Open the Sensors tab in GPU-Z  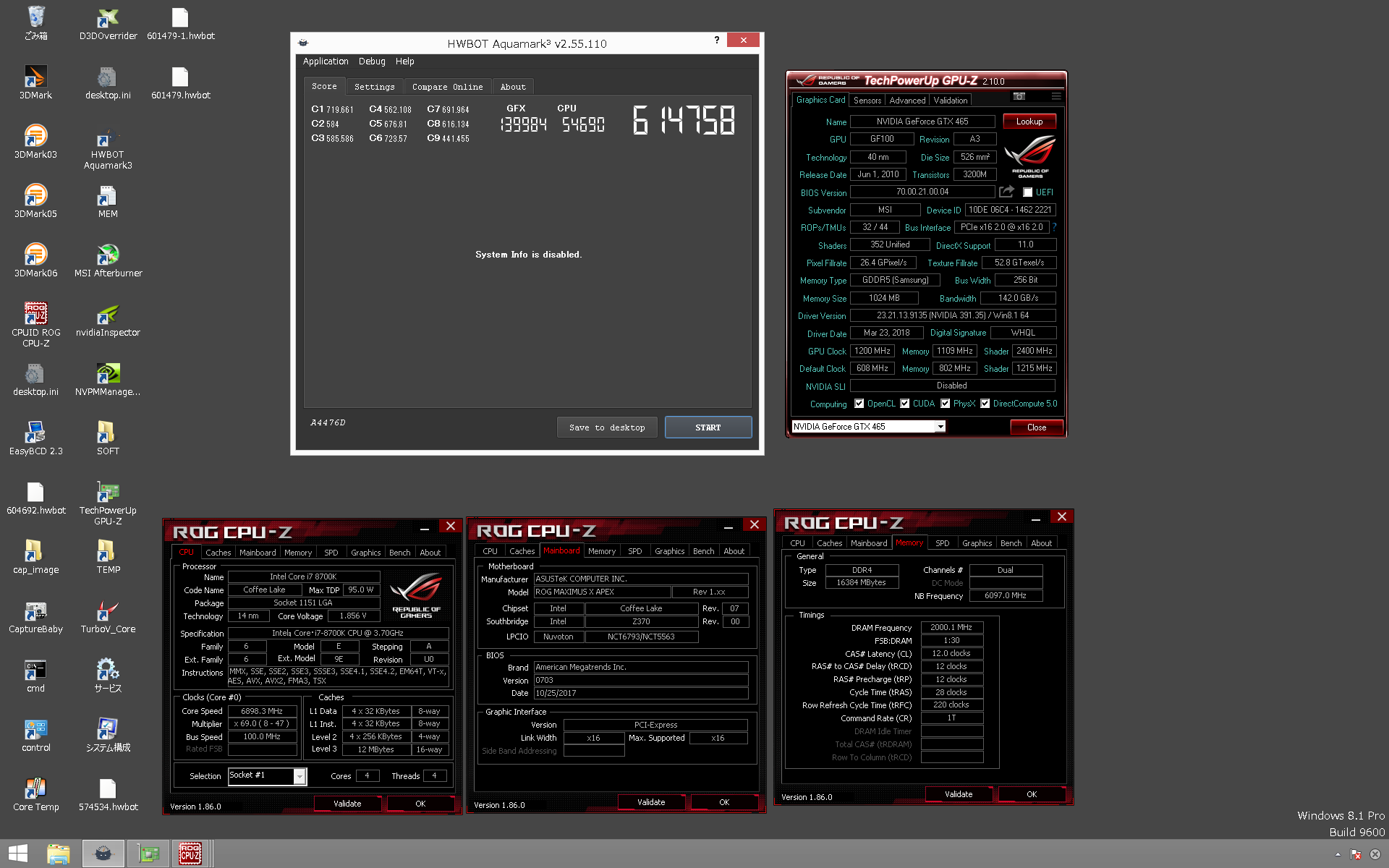867,101
